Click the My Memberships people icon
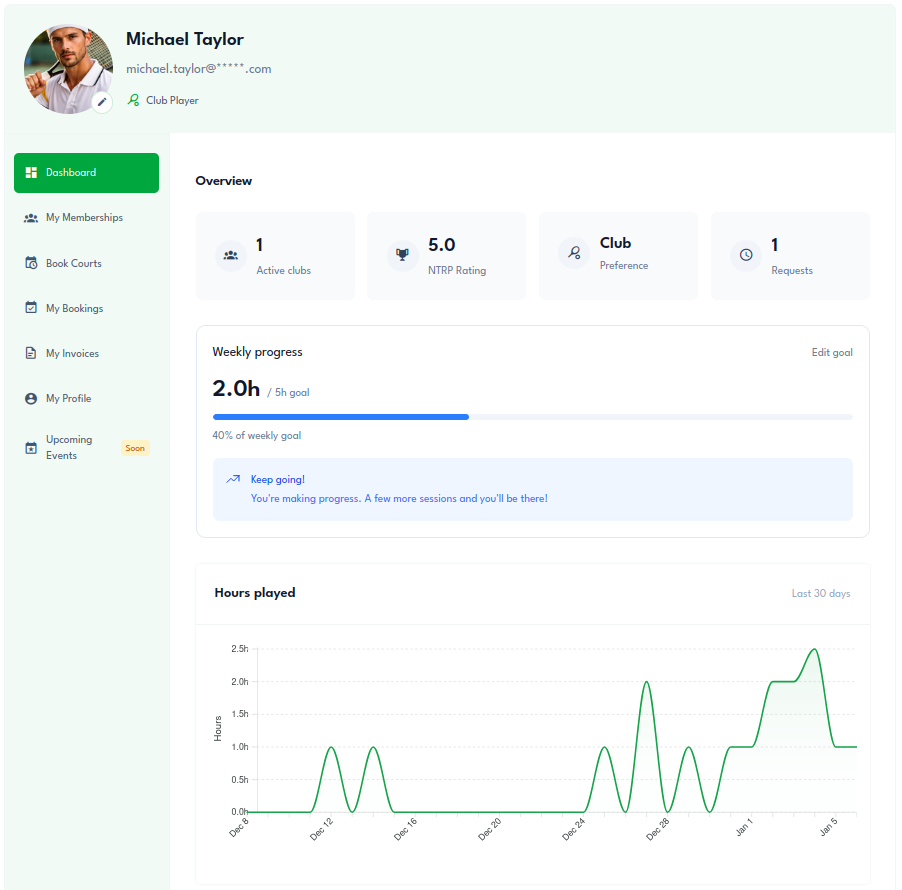 tap(31, 218)
